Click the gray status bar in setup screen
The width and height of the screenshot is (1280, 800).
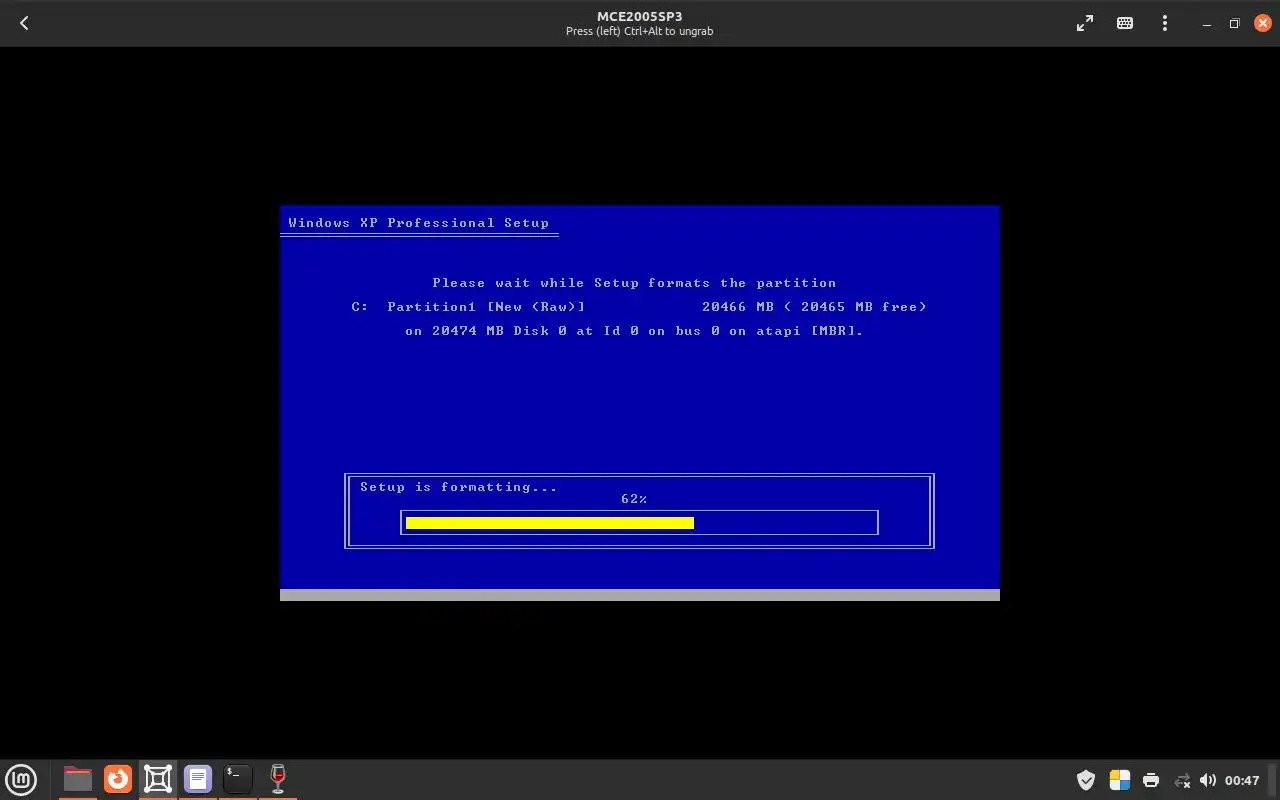[640, 595]
